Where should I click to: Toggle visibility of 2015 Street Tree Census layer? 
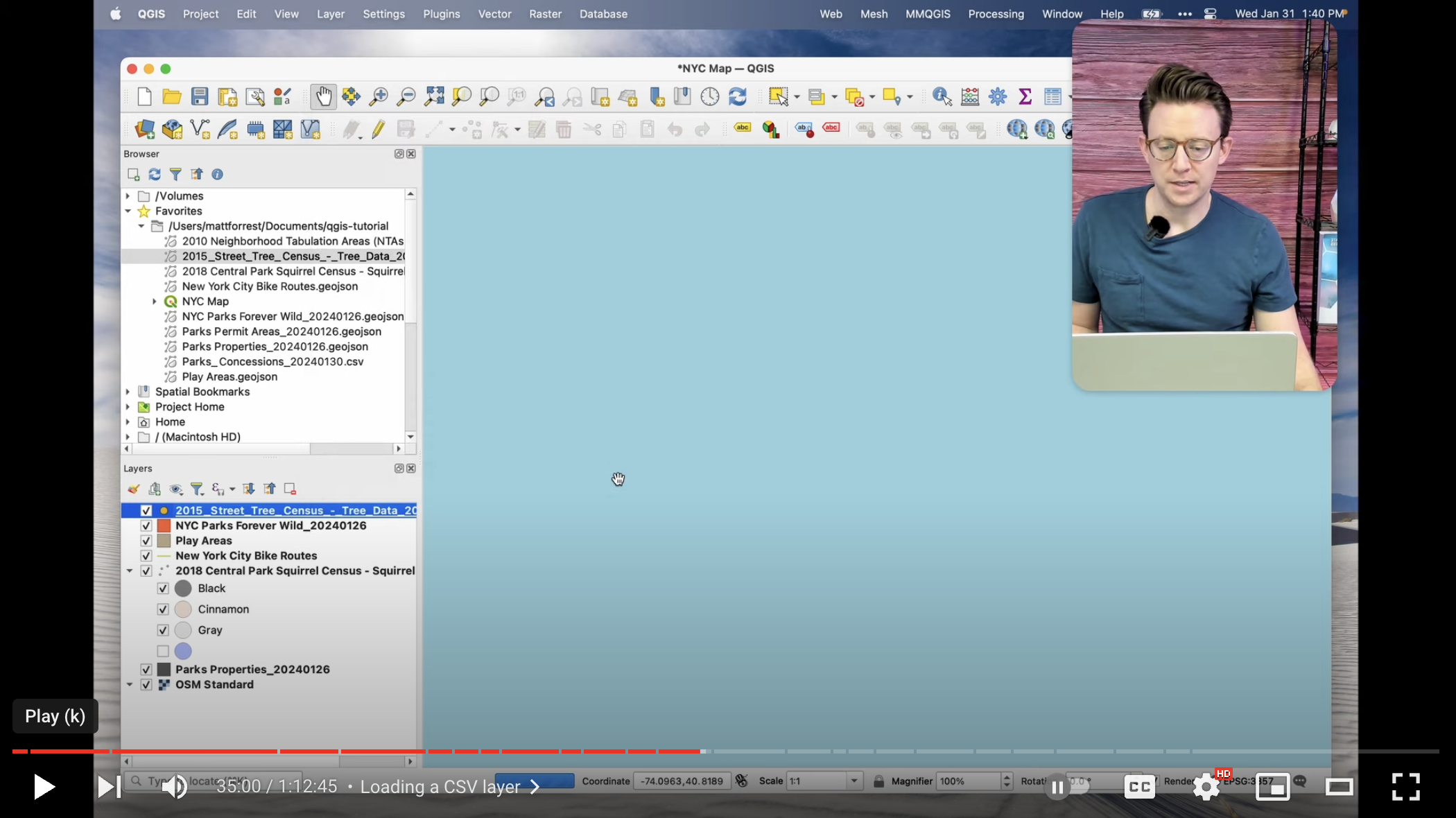146,510
